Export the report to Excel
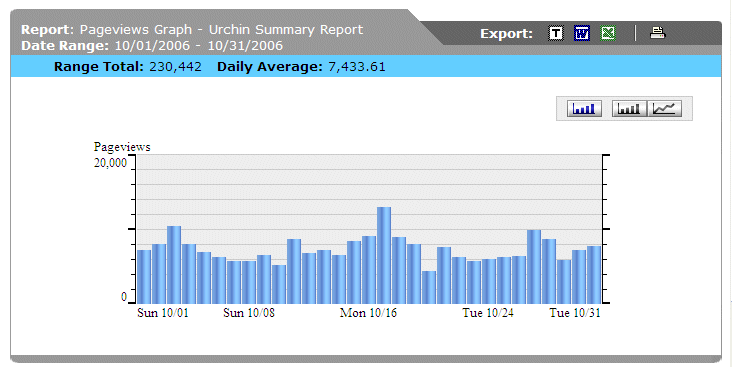The image size is (732, 367). [608, 33]
